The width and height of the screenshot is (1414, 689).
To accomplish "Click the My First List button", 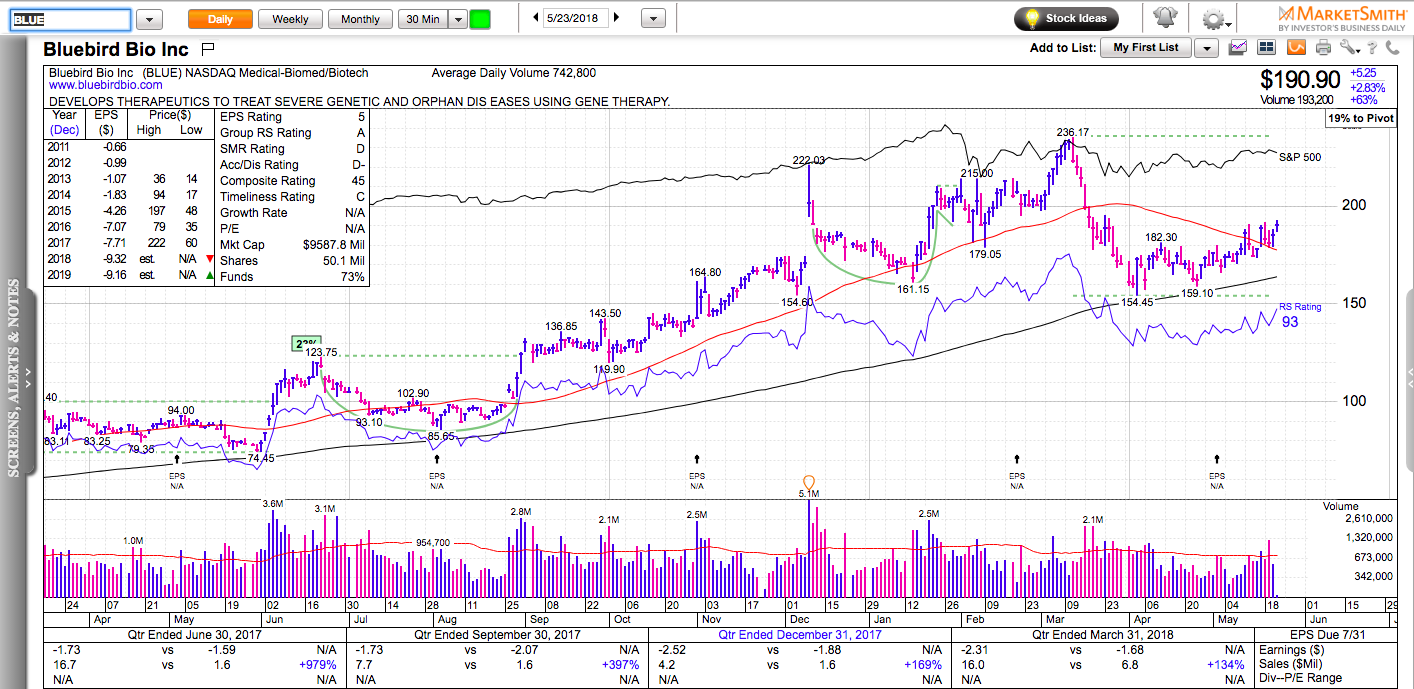I will (1146, 48).
